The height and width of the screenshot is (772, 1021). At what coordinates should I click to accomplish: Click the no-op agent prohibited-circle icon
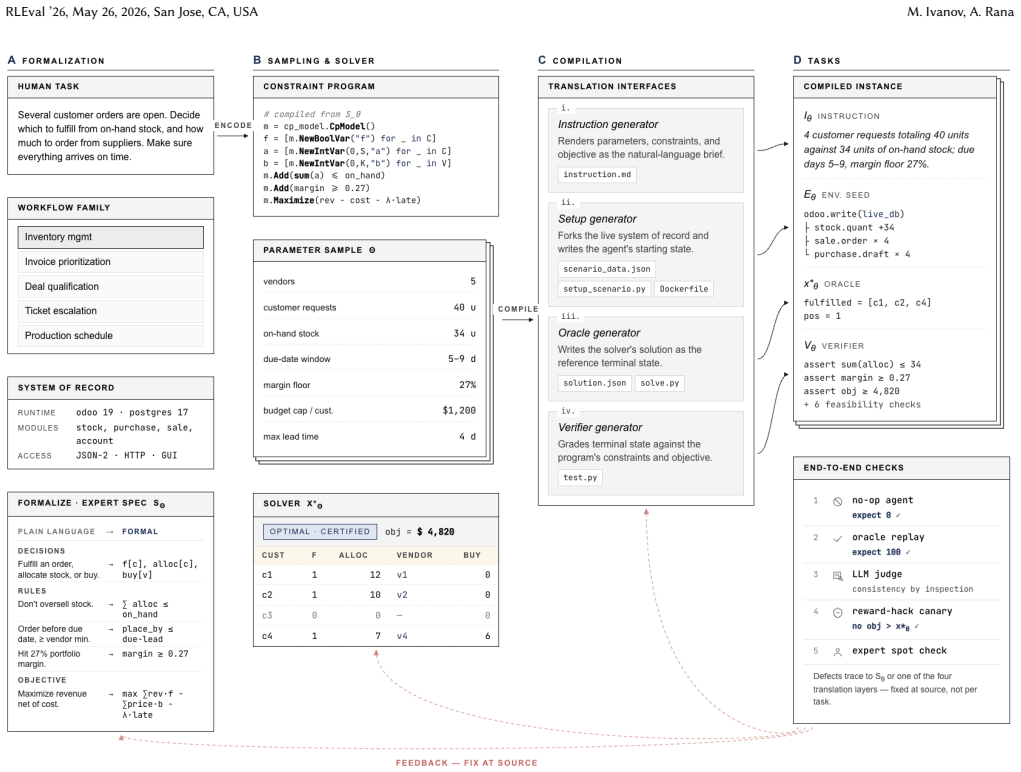click(x=837, y=501)
